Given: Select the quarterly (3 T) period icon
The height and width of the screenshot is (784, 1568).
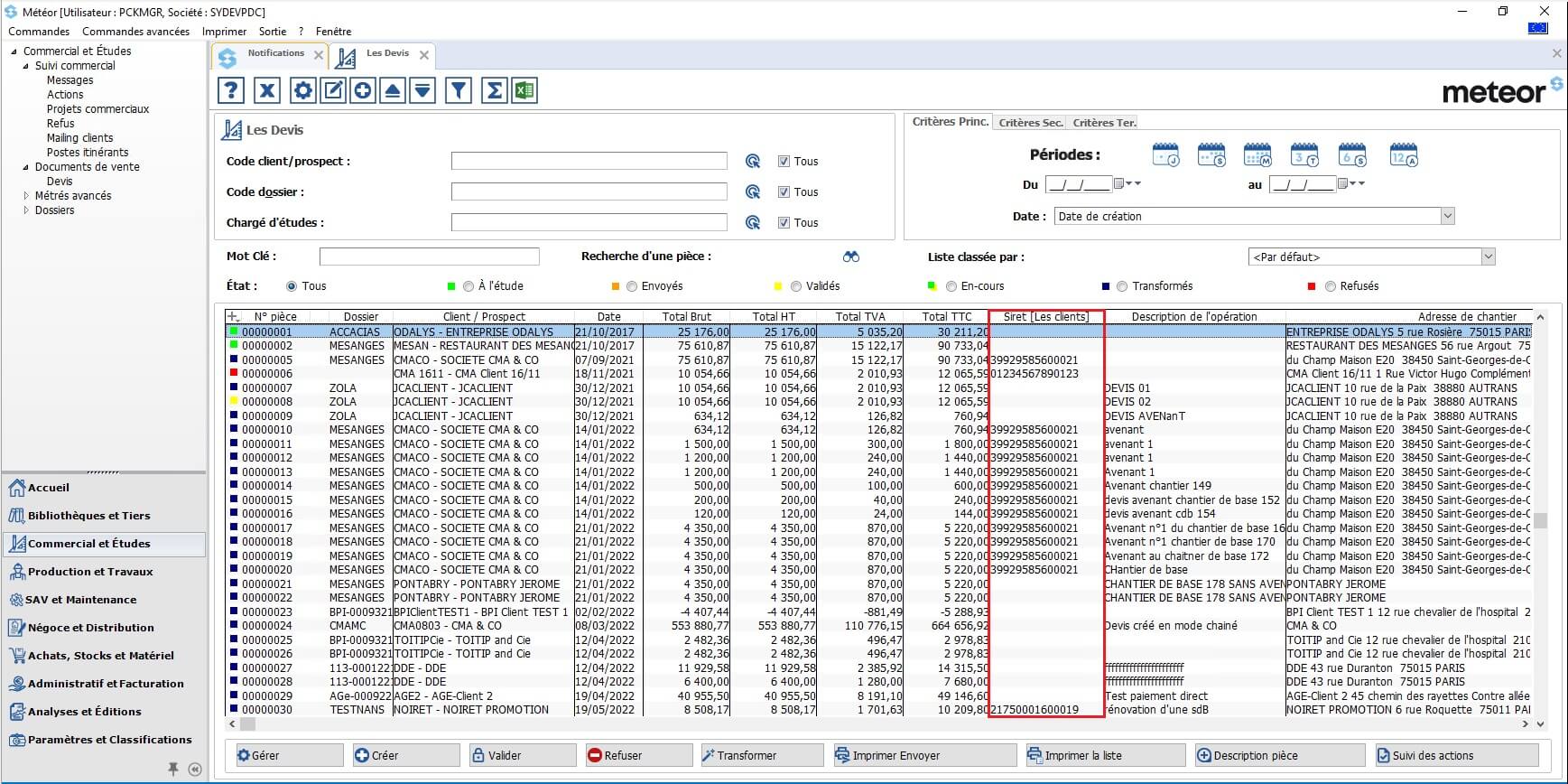Looking at the screenshot, I should (1304, 155).
